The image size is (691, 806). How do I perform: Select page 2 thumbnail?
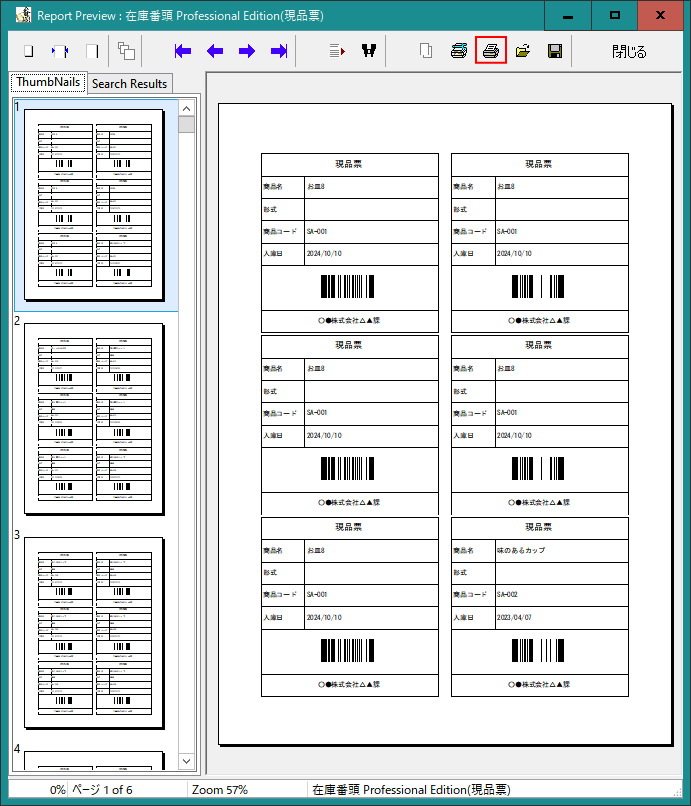click(x=94, y=419)
